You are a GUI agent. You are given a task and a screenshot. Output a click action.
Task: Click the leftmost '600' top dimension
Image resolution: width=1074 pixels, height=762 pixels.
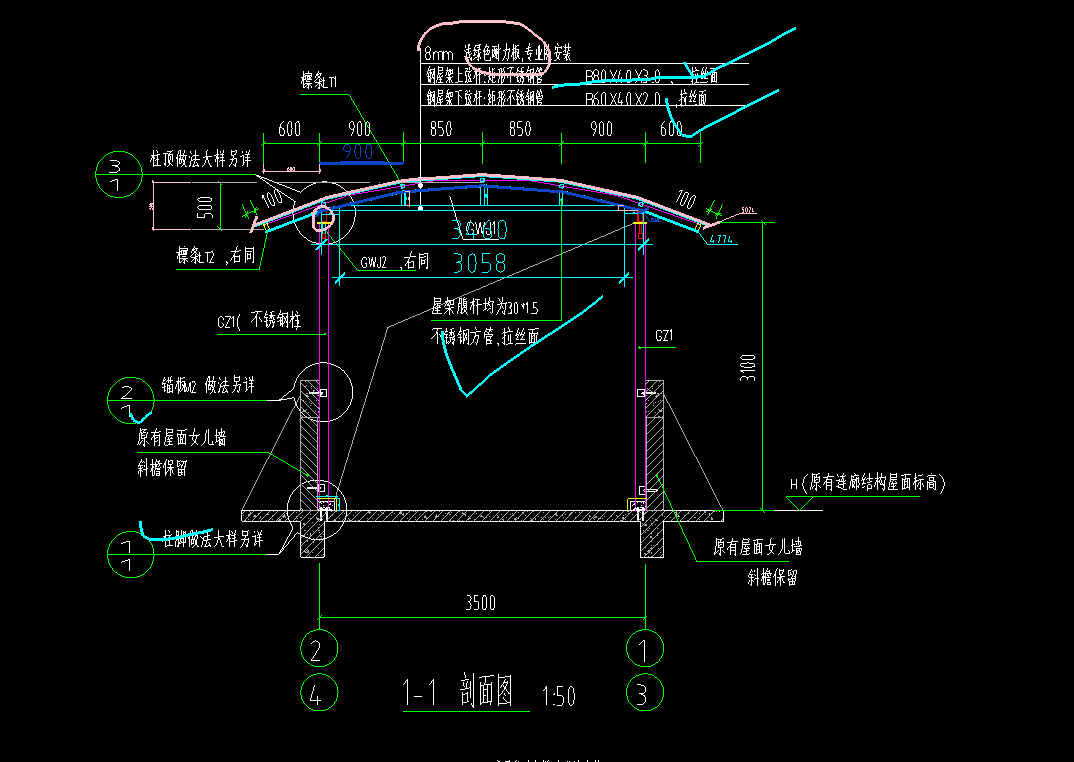[x=289, y=129]
